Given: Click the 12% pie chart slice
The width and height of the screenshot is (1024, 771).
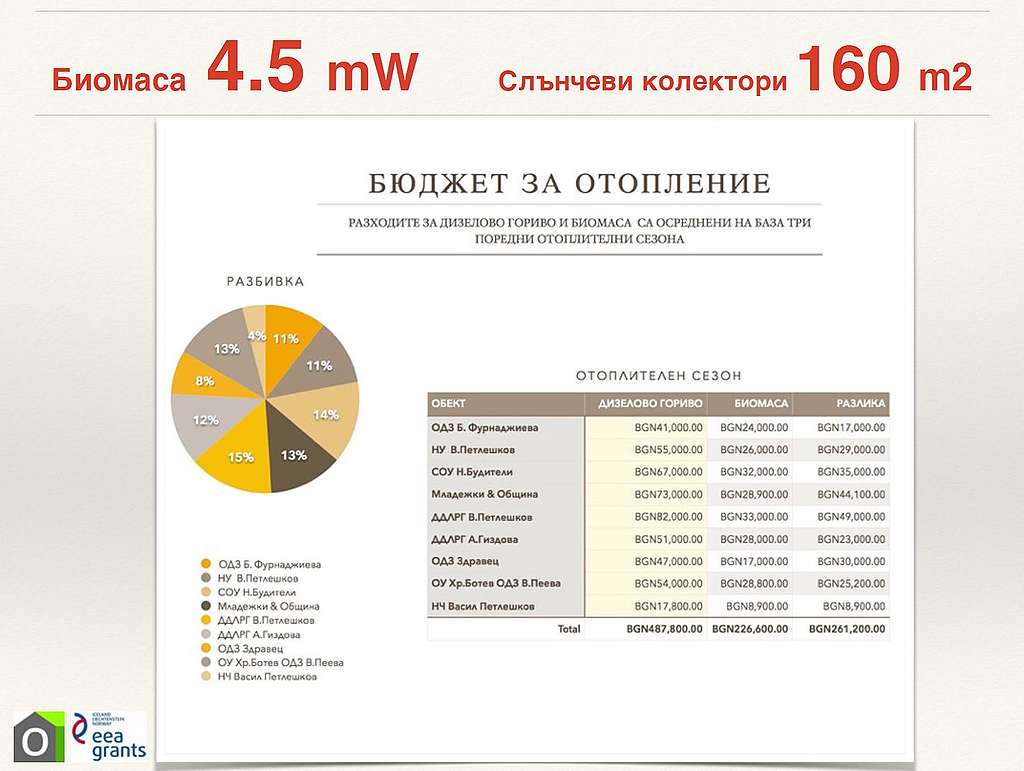Looking at the screenshot, I should pyautogui.click(x=205, y=420).
